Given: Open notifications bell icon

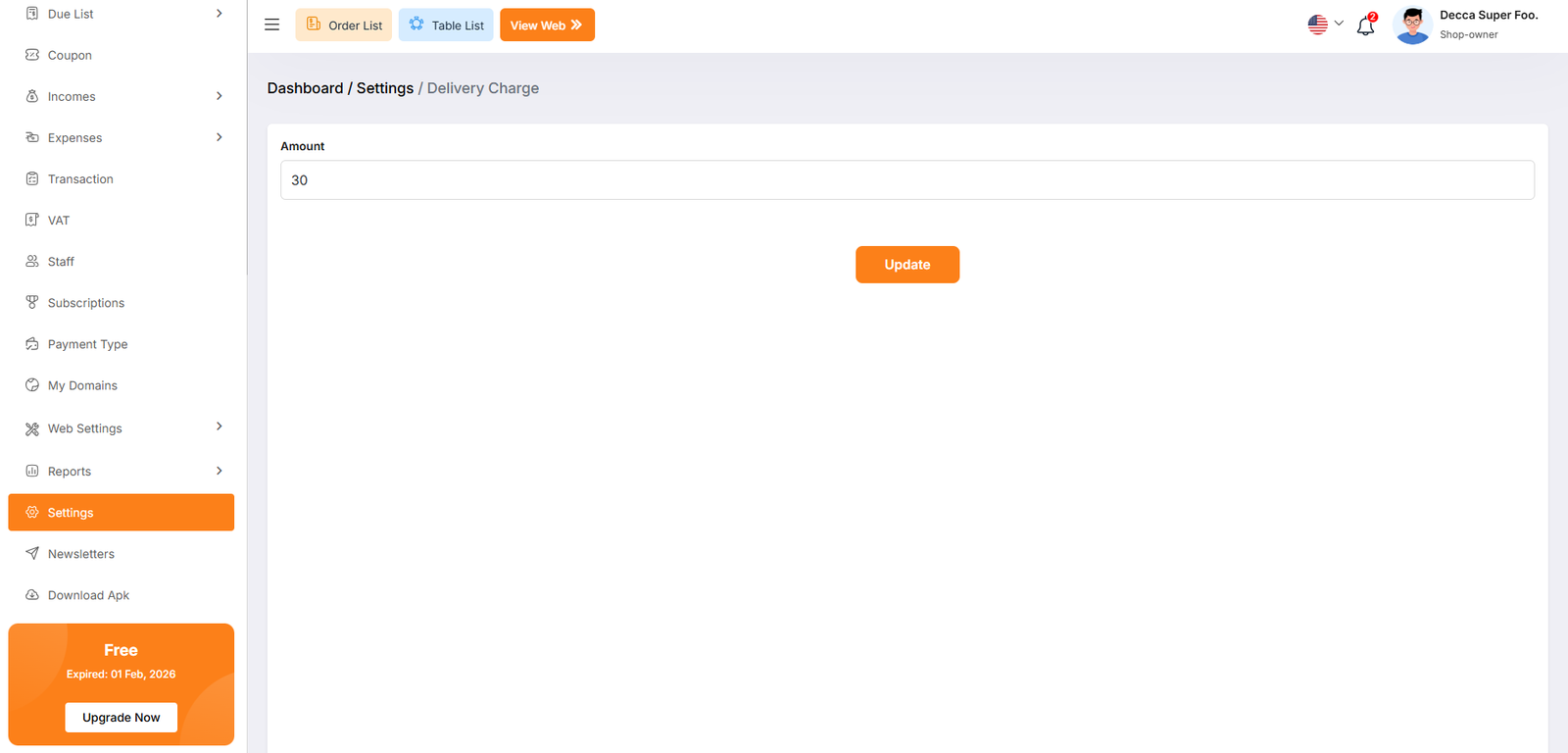Looking at the screenshot, I should coord(1365,25).
